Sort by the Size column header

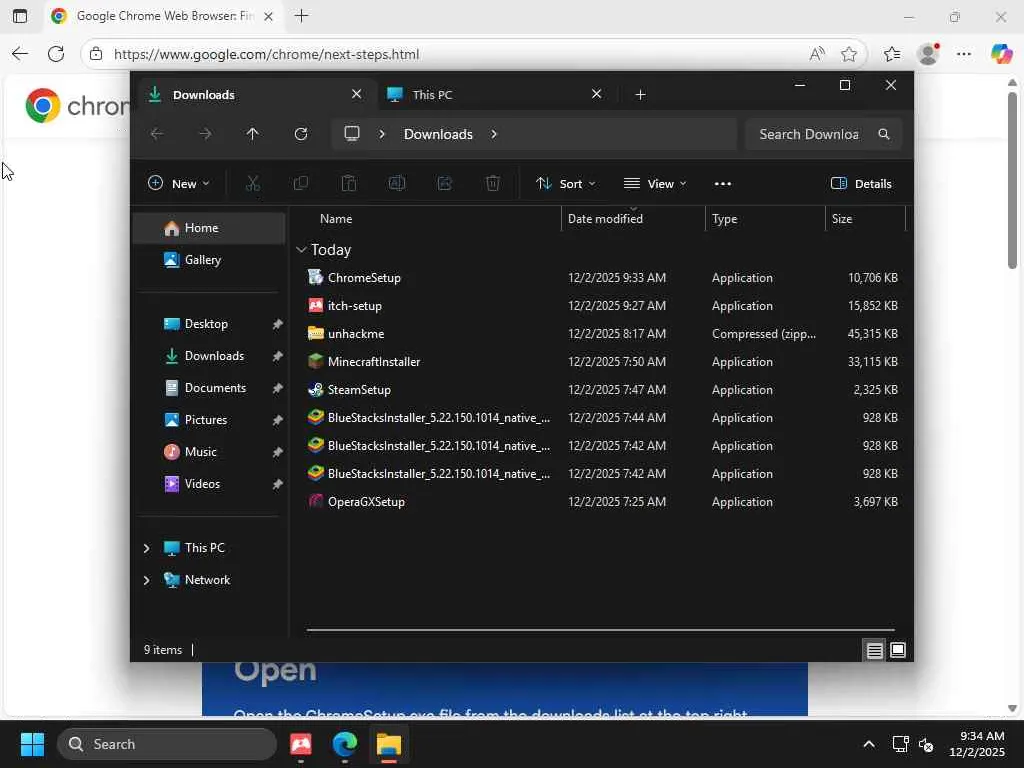pos(865,219)
